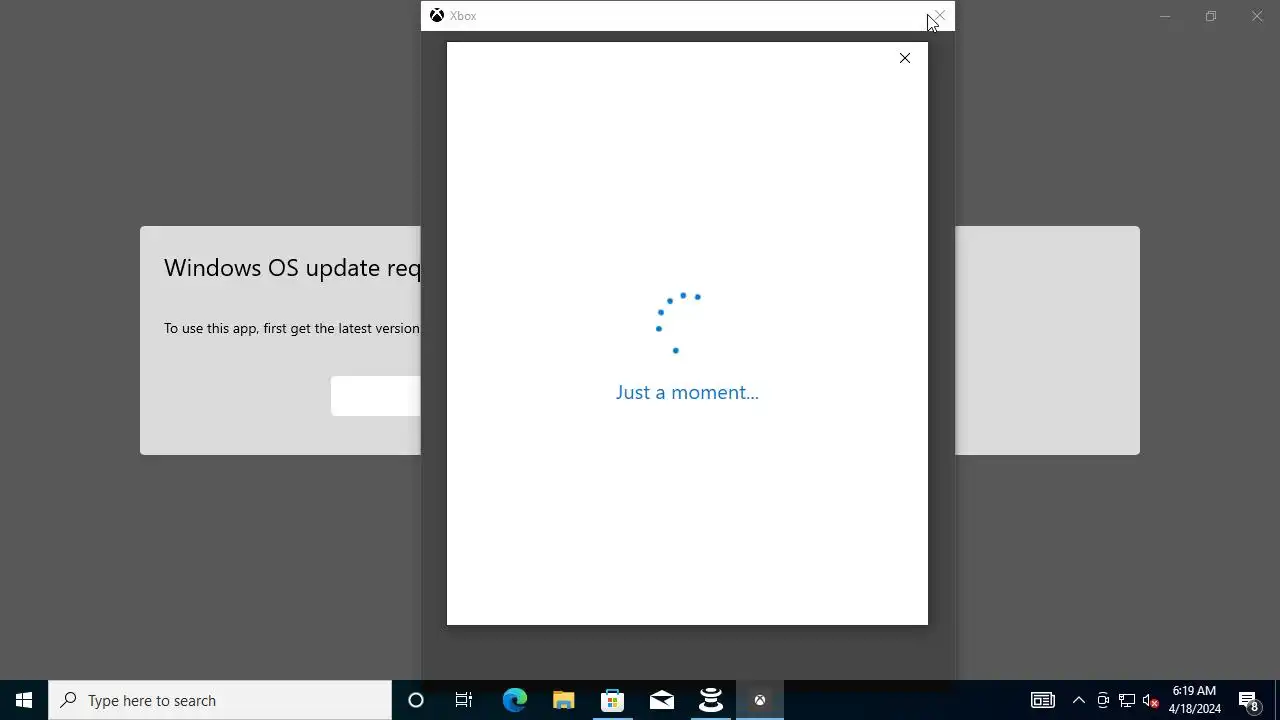Open File Explorer from the taskbar
Image resolution: width=1280 pixels, height=720 pixels.
tap(563, 700)
